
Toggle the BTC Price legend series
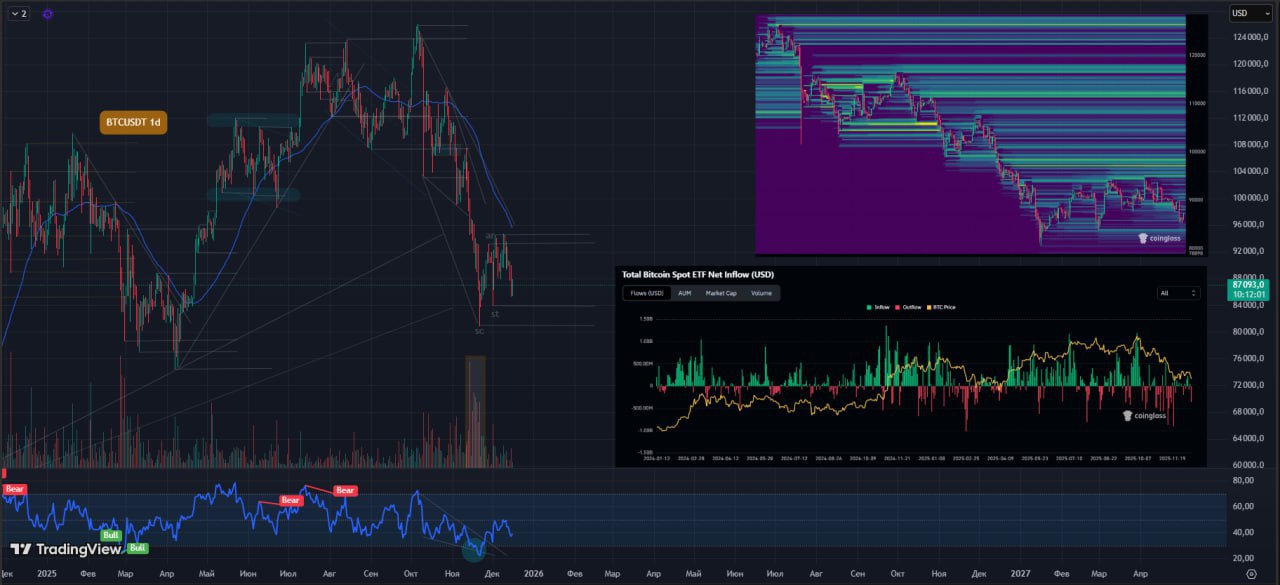click(942, 307)
